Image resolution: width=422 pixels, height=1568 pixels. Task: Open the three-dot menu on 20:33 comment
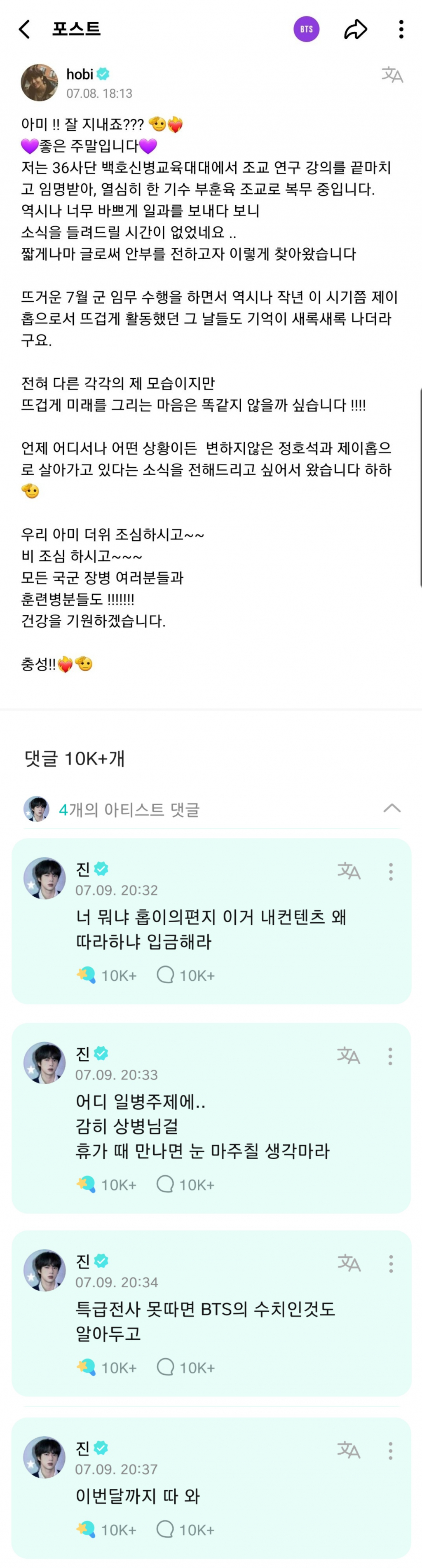391,1055
